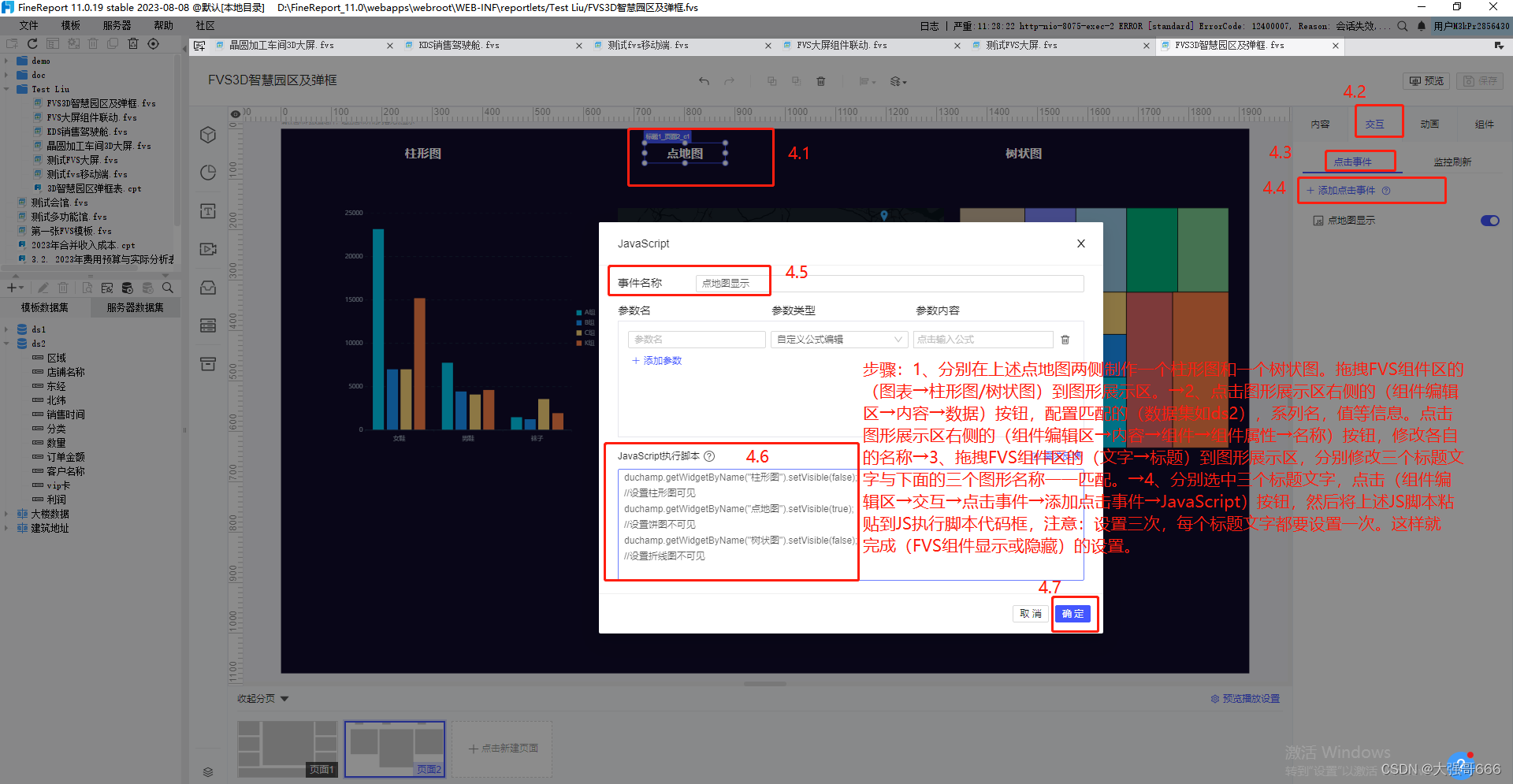This screenshot has height=784, width=1513.
Task: Open the text component T icon
Action: (208, 211)
